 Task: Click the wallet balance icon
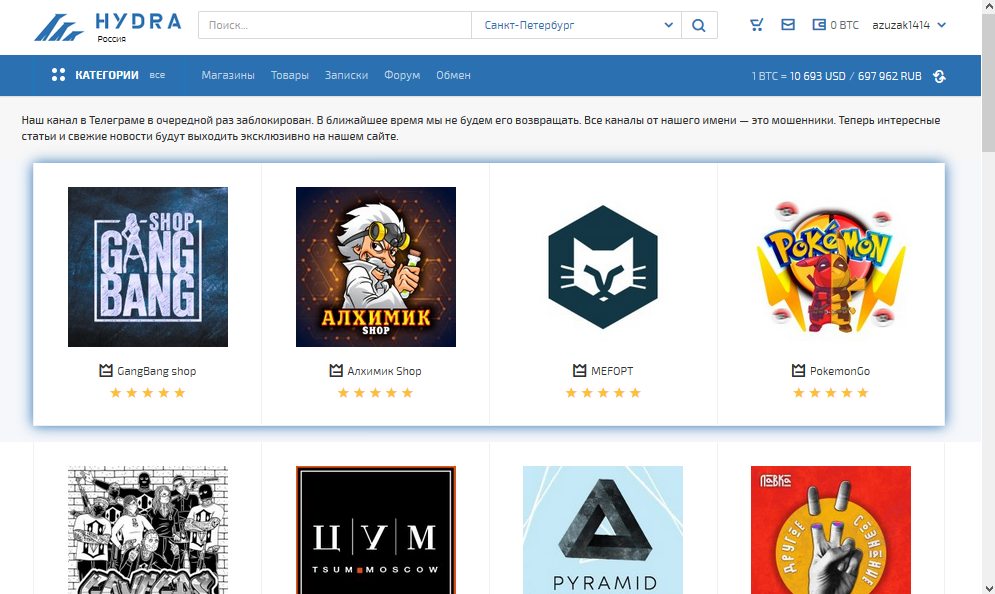[819, 25]
